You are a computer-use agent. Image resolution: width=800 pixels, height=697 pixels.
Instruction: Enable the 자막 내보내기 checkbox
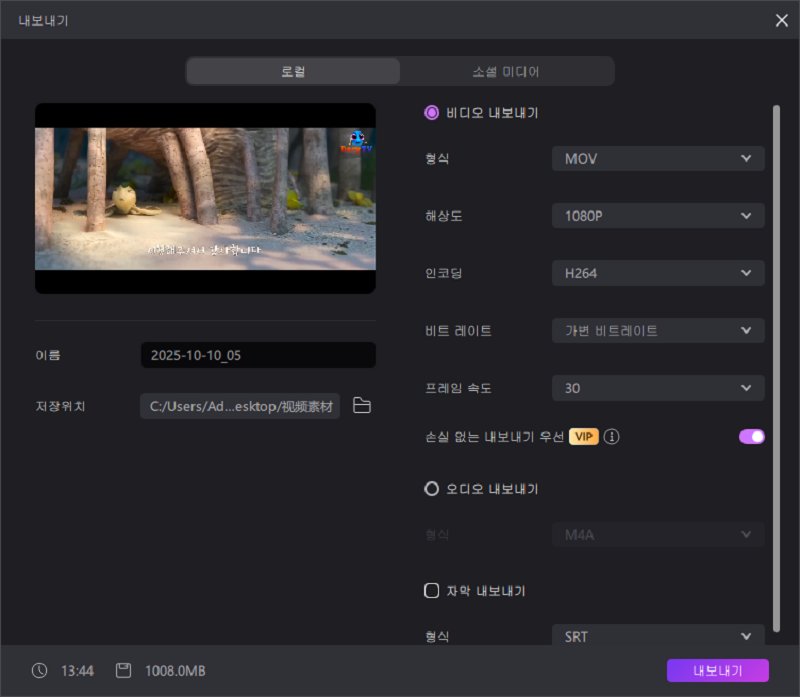pyautogui.click(x=432, y=591)
